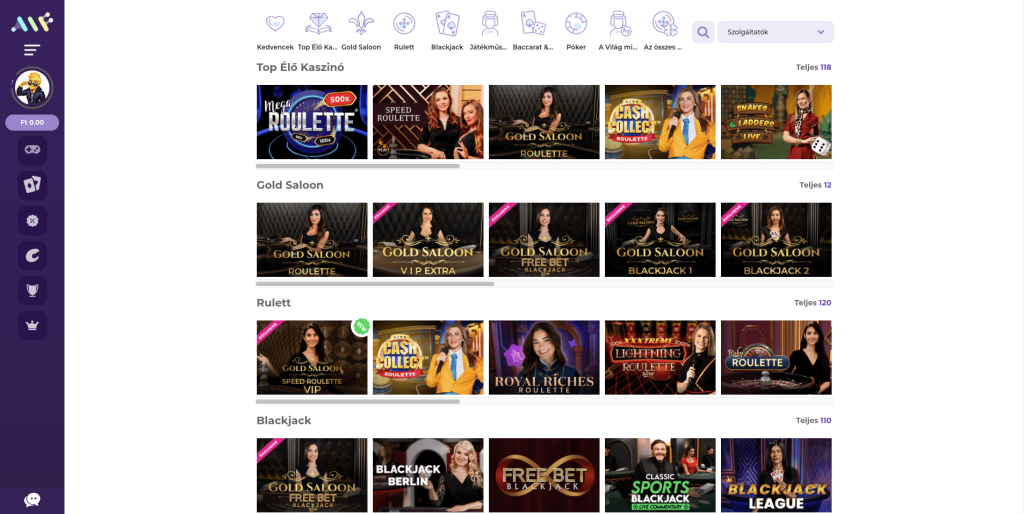The height and width of the screenshot is (514, 1024).
Task: View all 120 Rulett games
Action: 812,303
